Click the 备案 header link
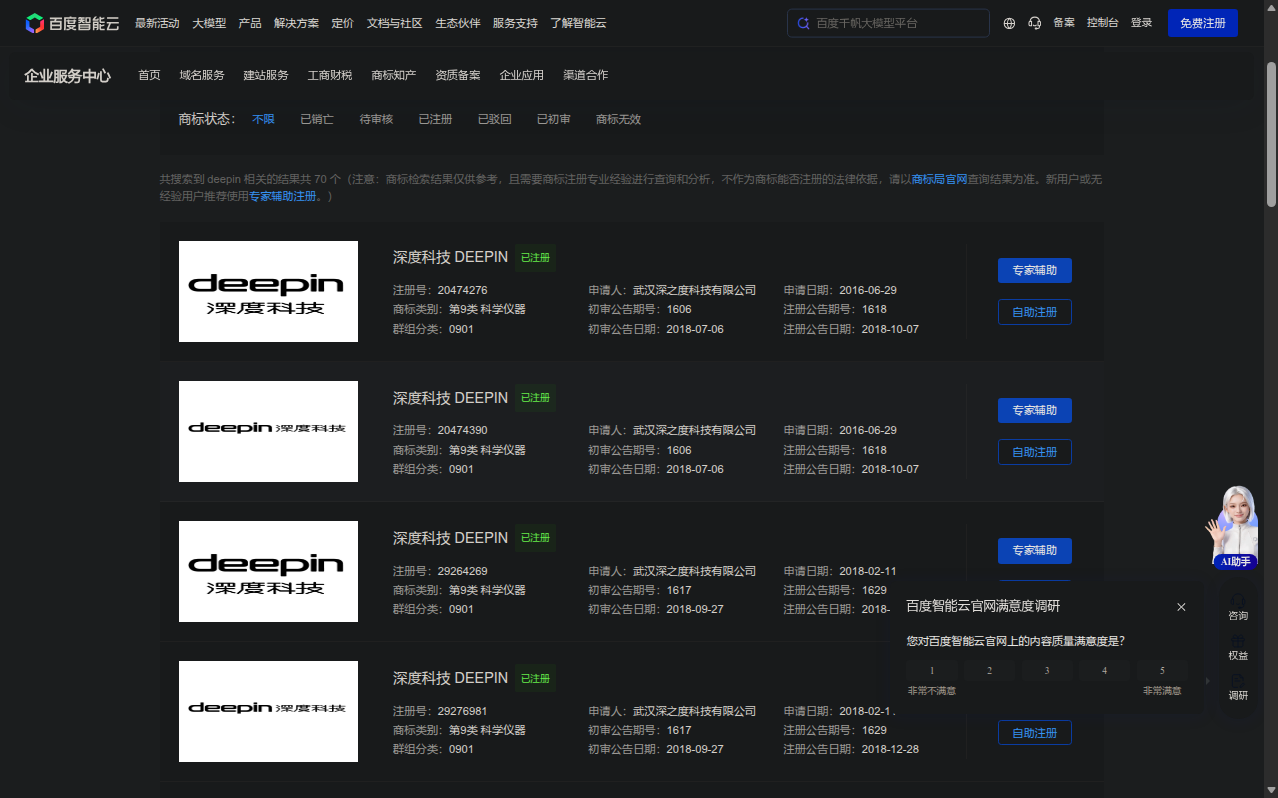The image size is (1278, 798). (1064, 23)
